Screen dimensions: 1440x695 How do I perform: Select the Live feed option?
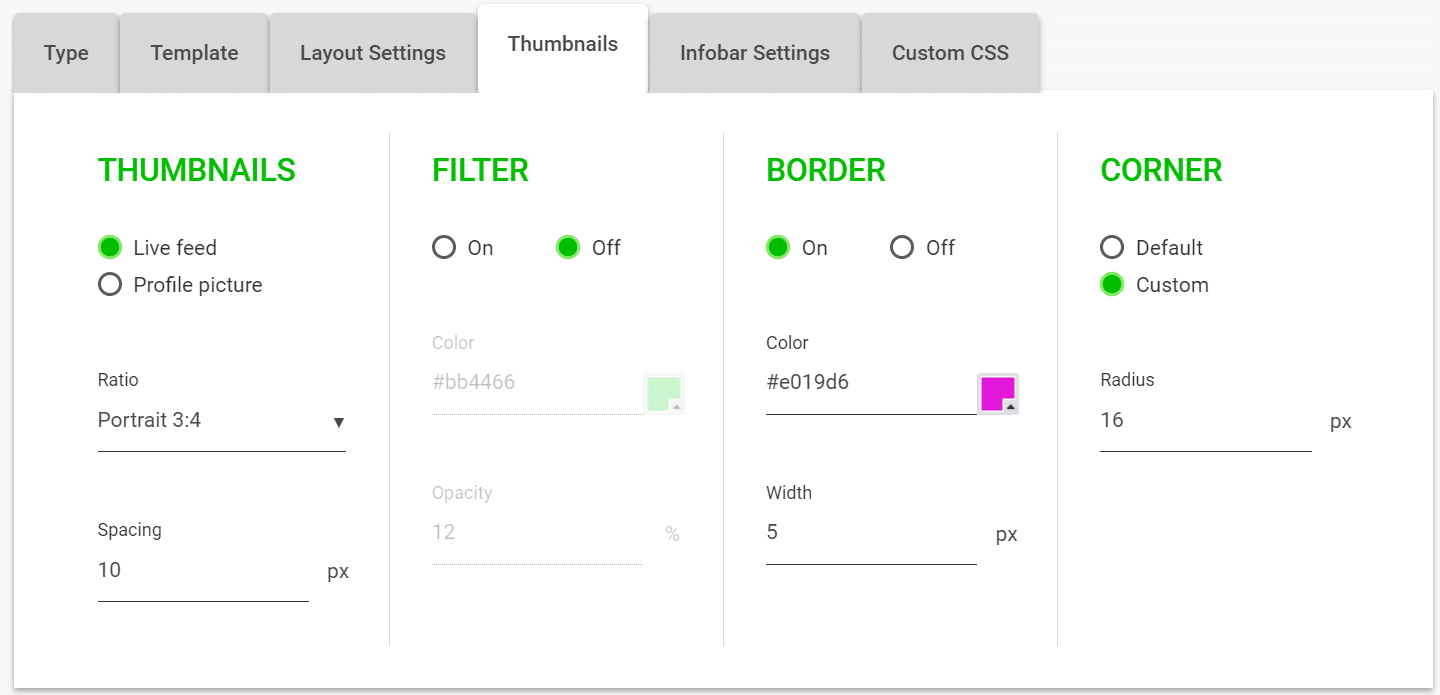[110, 247]
